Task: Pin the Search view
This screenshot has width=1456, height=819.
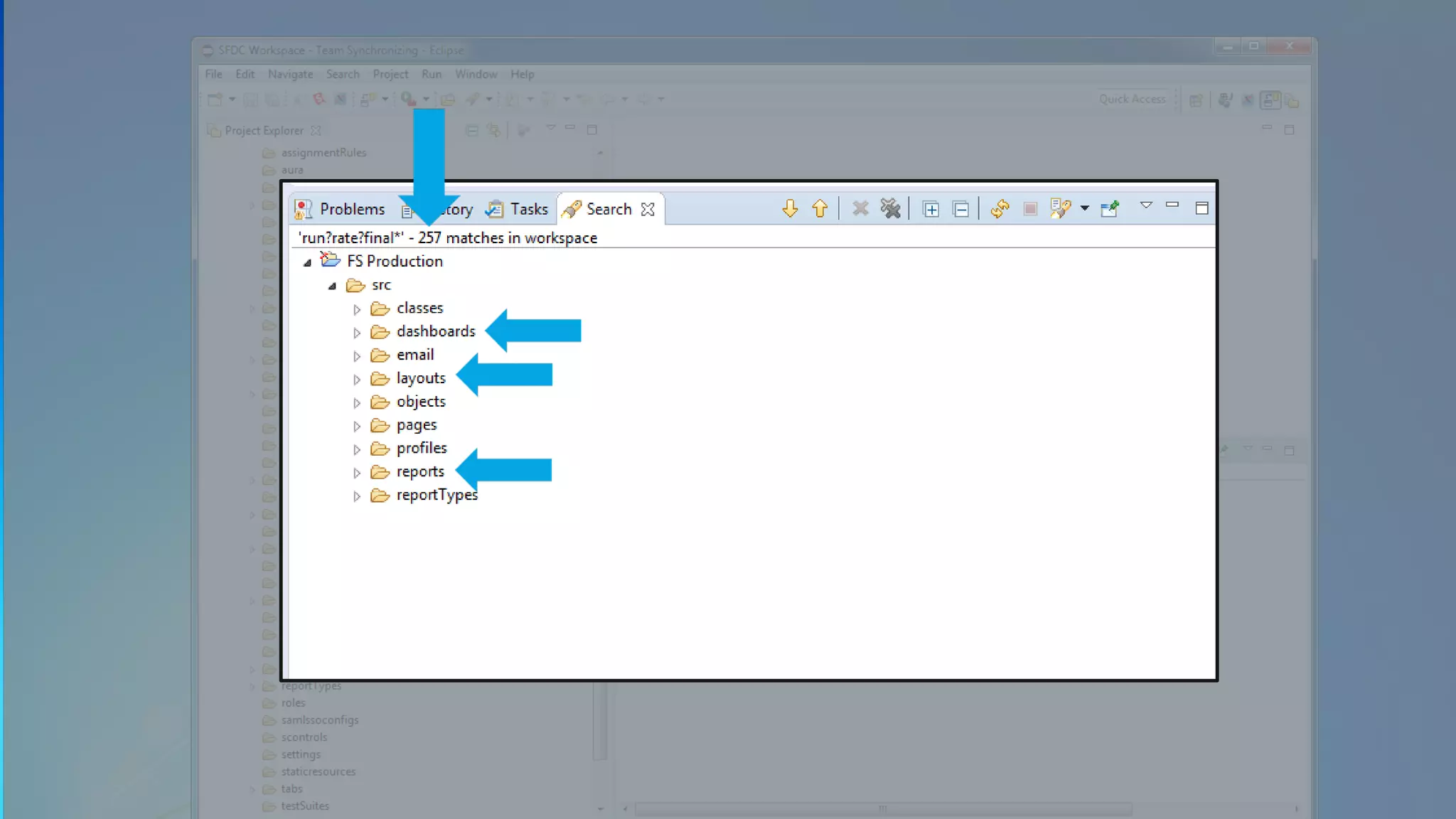Action: click(x=1109, y=208)
